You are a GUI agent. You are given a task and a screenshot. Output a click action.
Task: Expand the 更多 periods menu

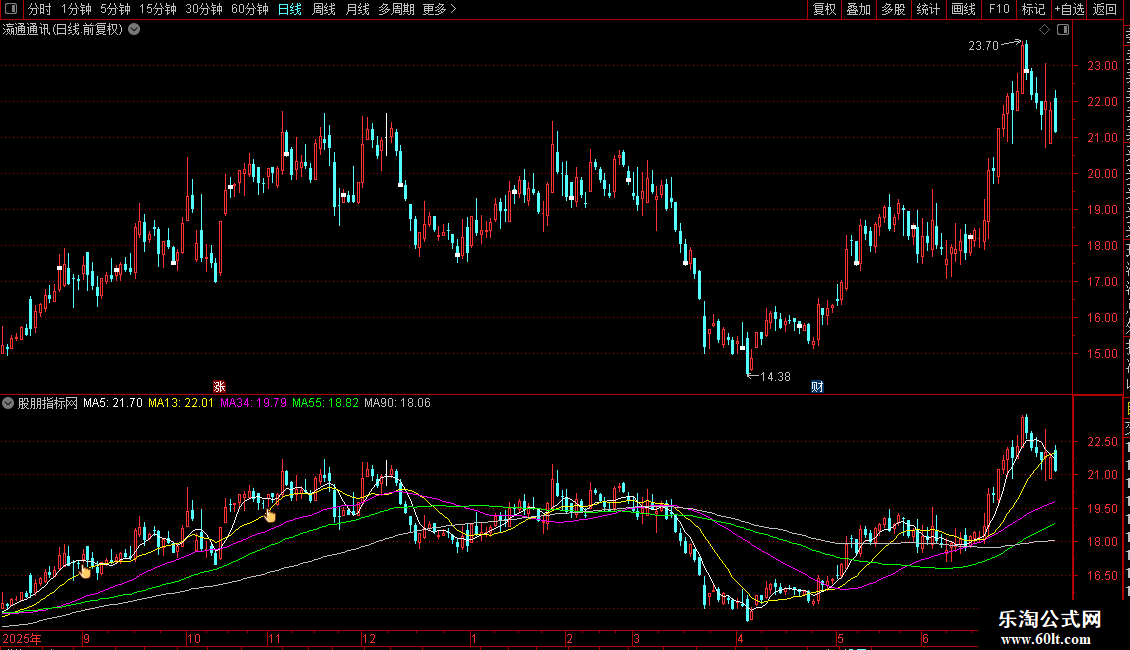click(439, 9)
